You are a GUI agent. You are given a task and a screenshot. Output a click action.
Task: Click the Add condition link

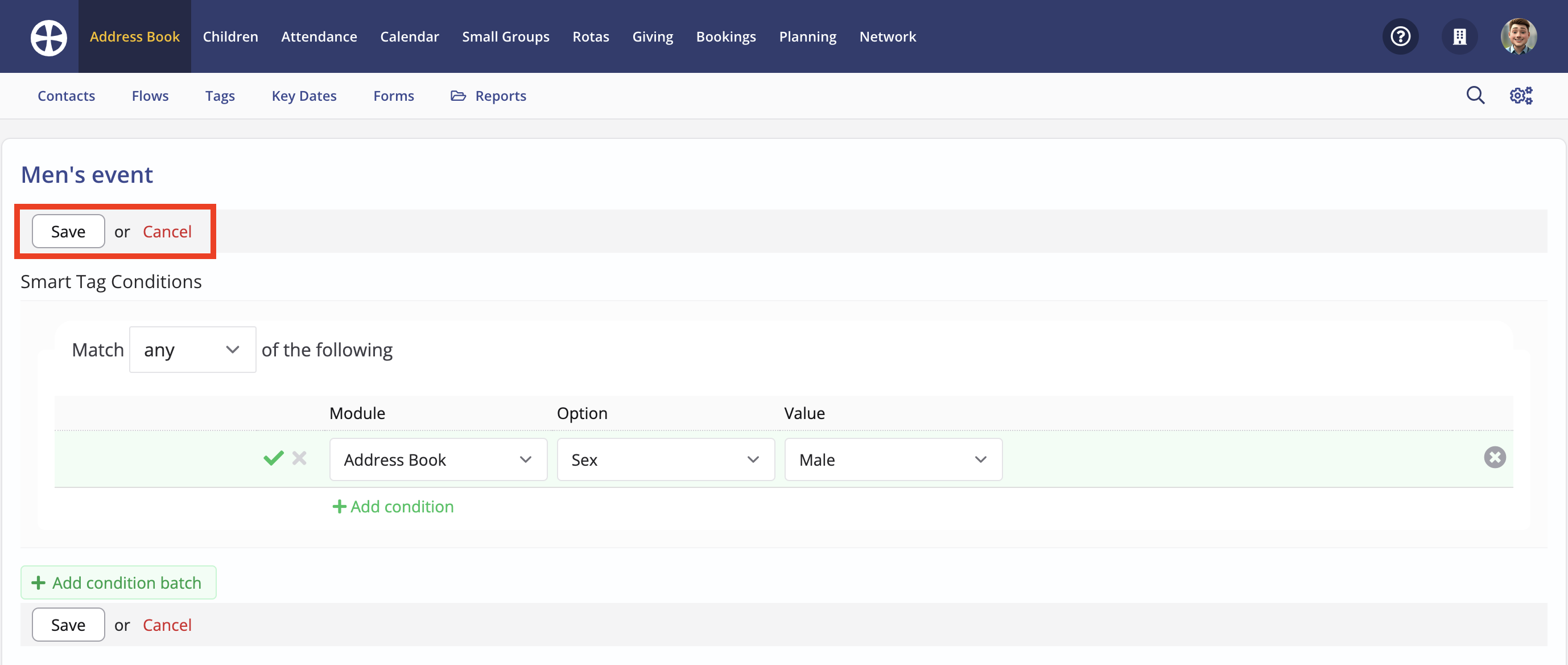tap(393, 506)
